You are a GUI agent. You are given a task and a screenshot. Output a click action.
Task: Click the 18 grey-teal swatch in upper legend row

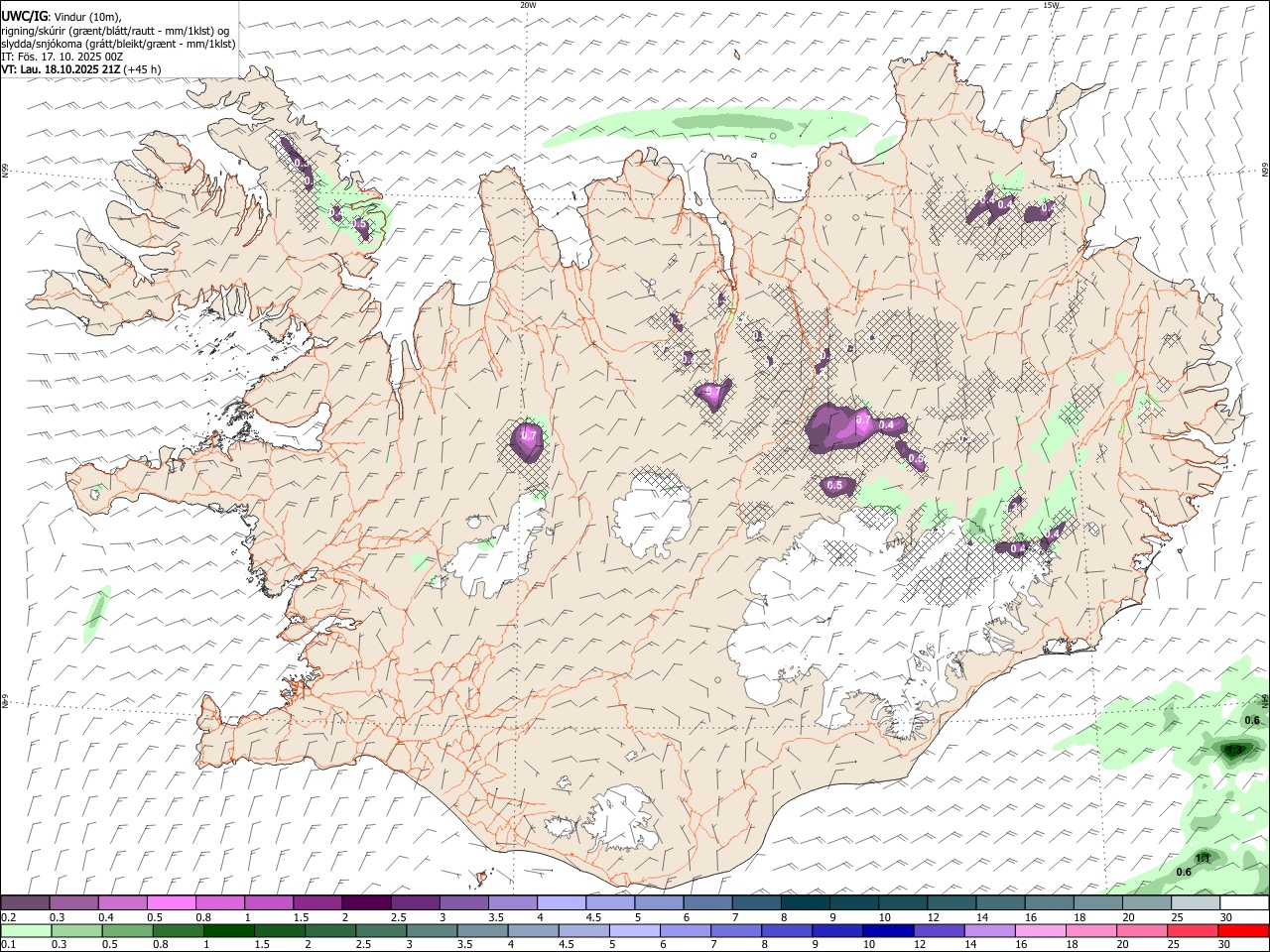coord(1098,903)
